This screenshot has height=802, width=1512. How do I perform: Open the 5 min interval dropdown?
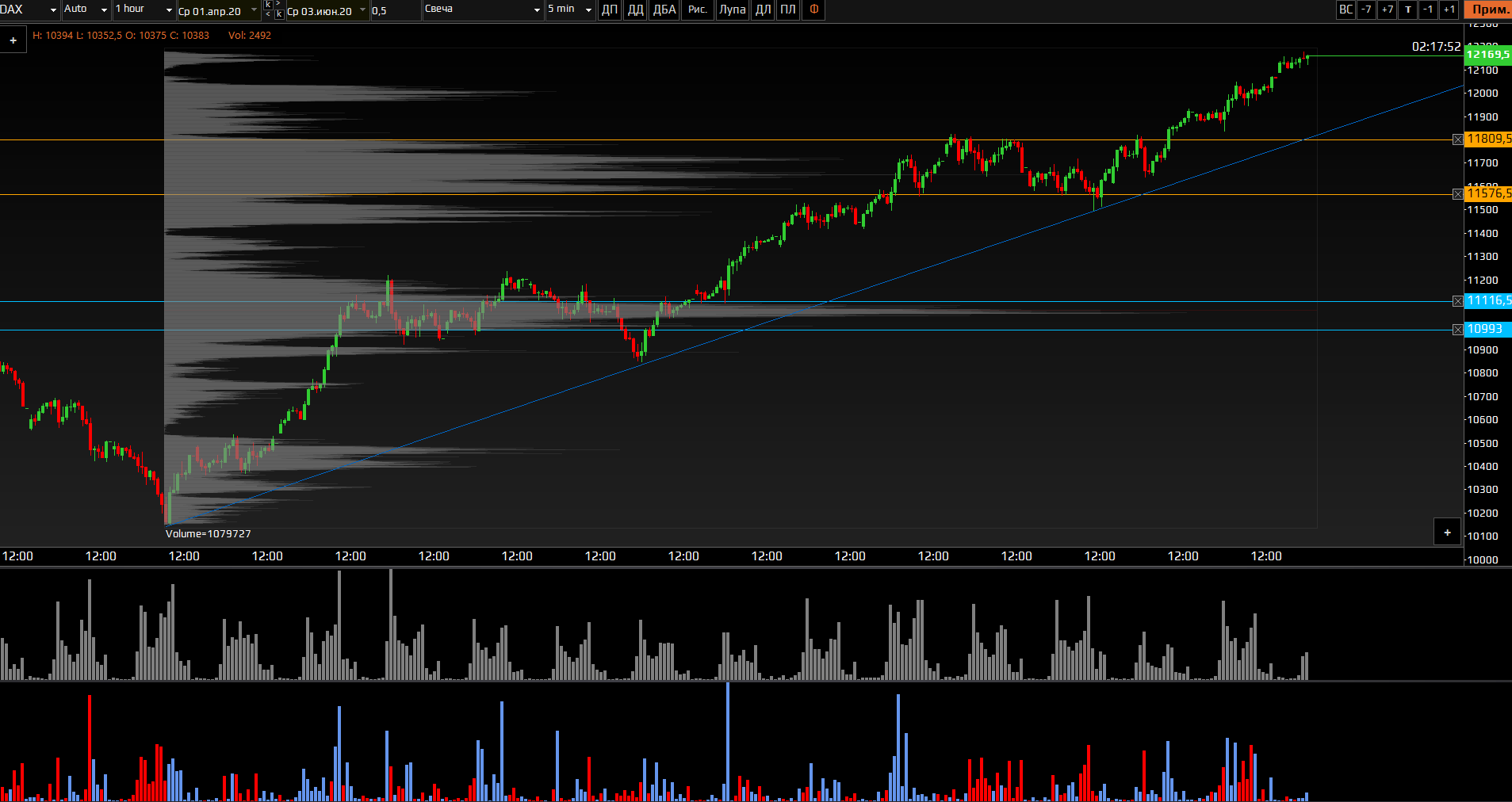[x=569, y=10]
